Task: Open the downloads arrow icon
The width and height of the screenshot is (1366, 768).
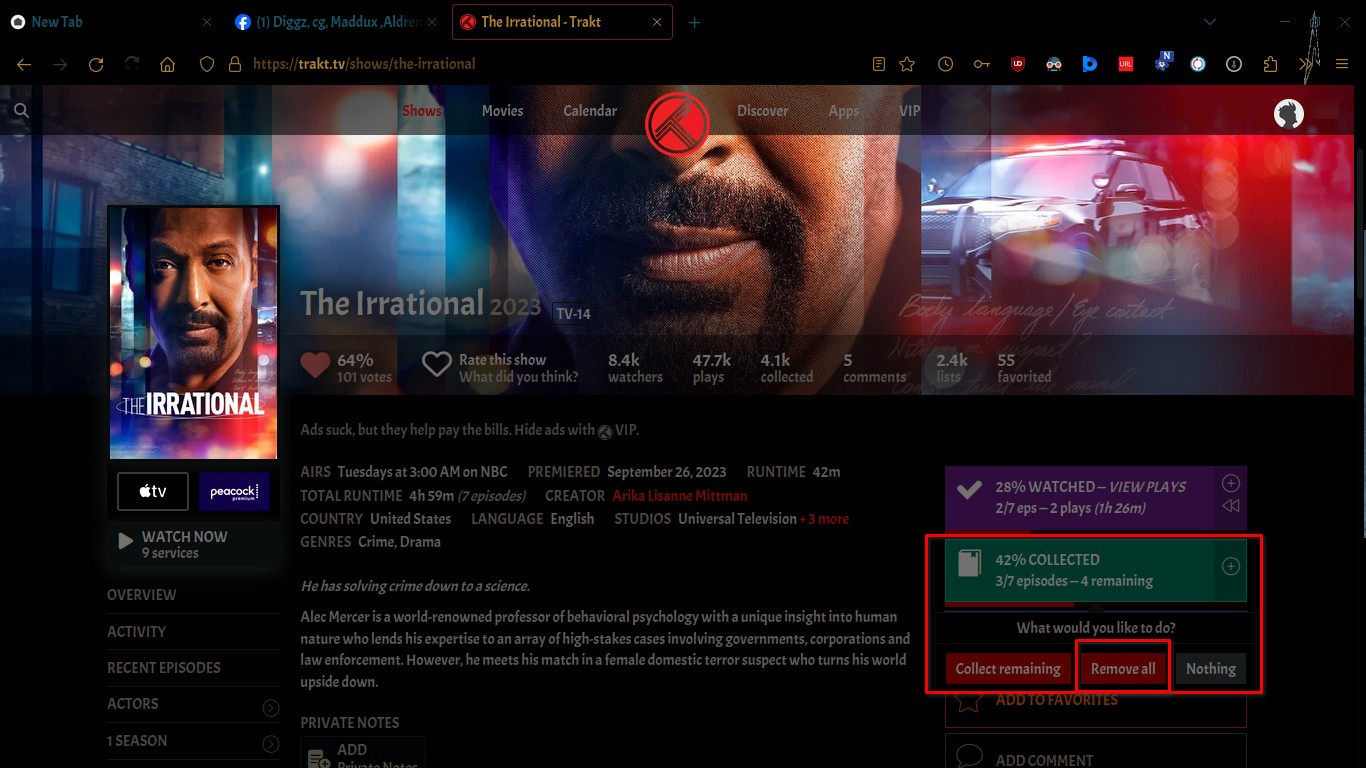Action: [1234, 64]
